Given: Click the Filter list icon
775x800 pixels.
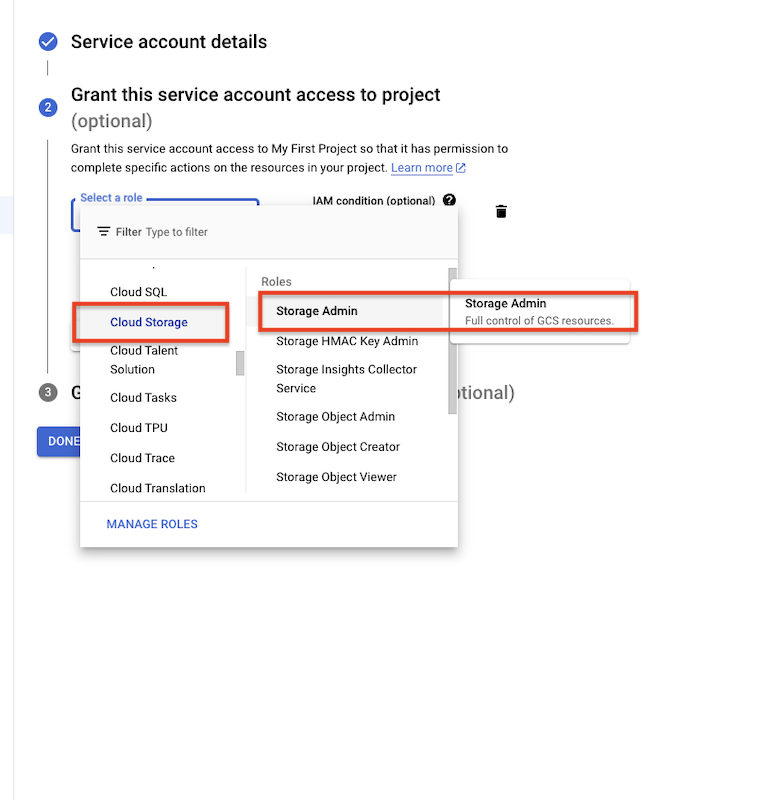Looking at the screenshot, I should click(103, 232).
